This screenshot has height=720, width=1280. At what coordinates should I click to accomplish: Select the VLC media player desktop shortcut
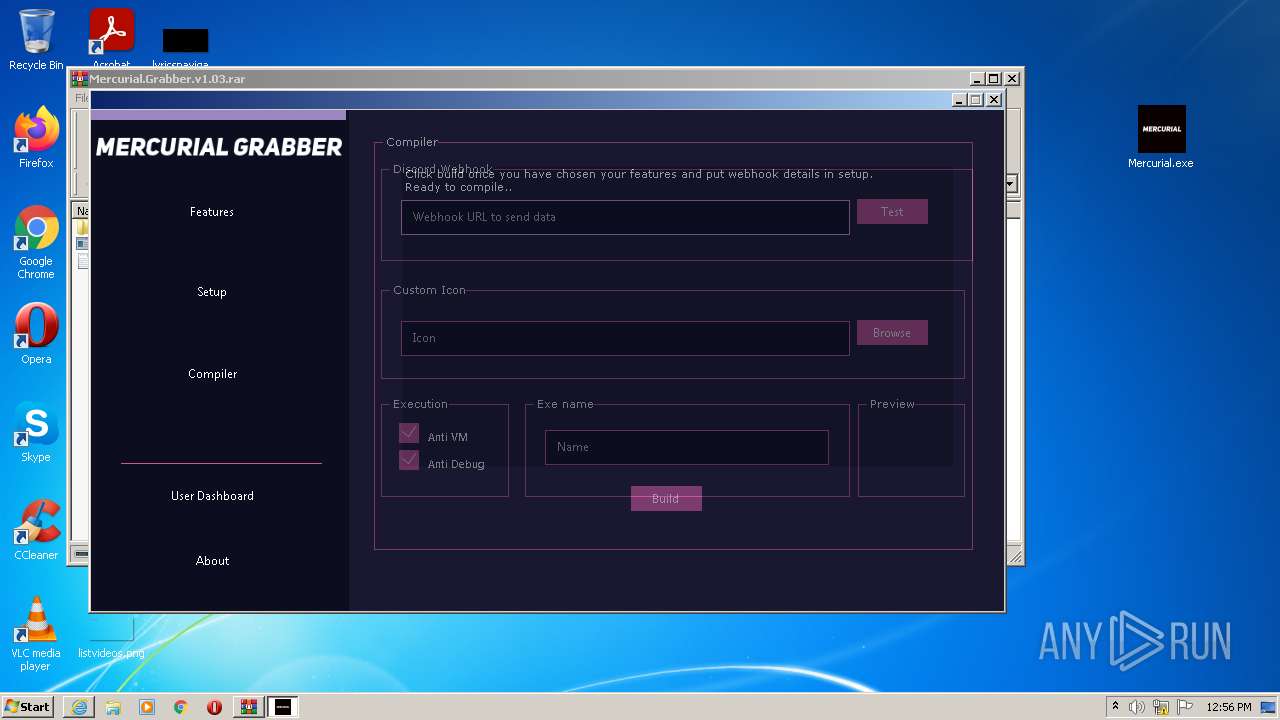(36, 634)
